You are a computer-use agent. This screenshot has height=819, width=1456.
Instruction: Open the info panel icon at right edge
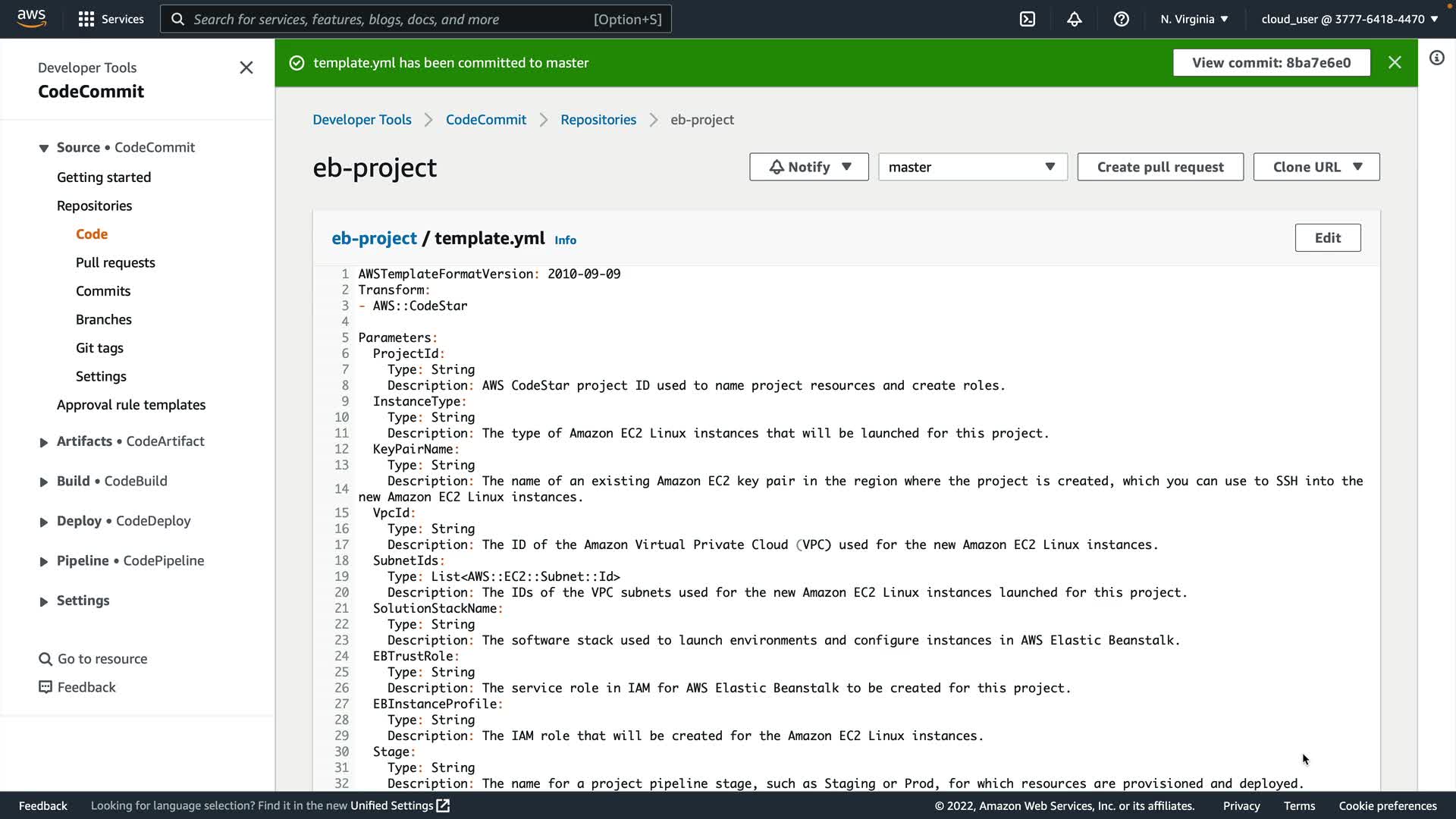coord(1437,58)
